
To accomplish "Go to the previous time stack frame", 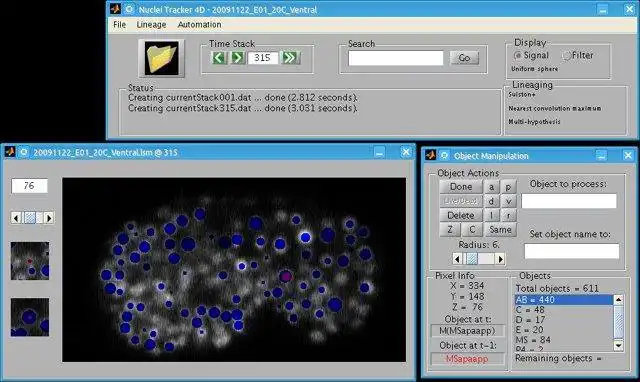I will point(219,58).
